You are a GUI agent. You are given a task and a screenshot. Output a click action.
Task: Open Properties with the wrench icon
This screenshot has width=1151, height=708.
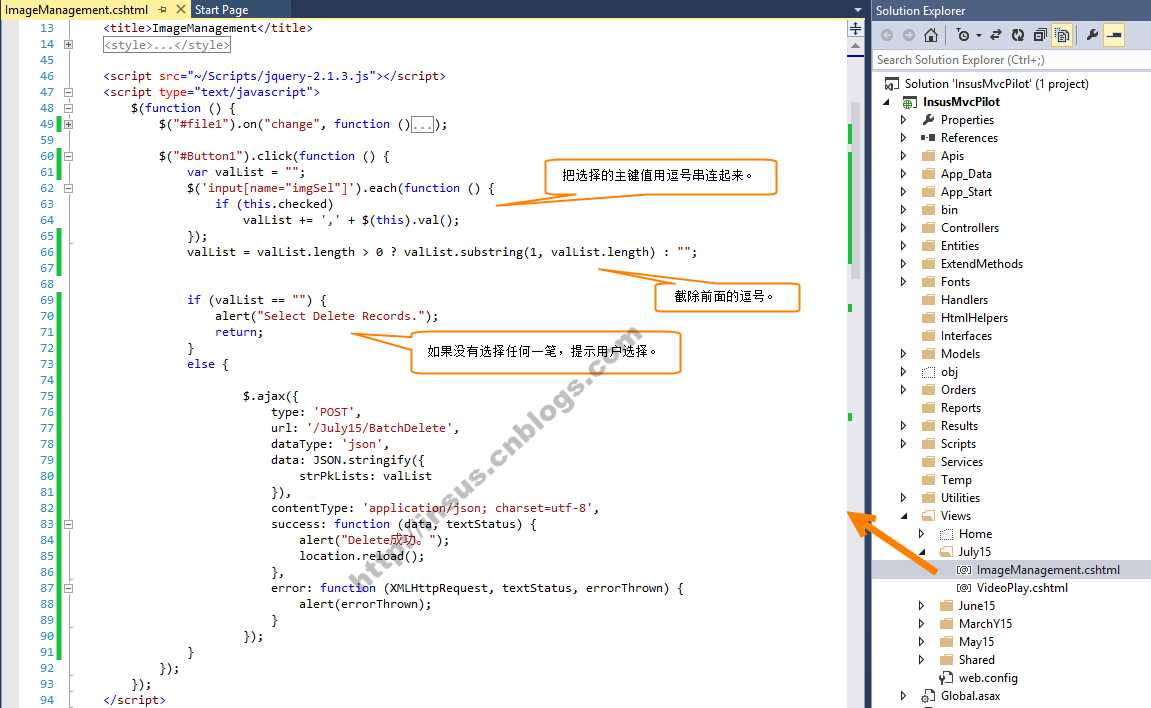tap(1092, 34)
